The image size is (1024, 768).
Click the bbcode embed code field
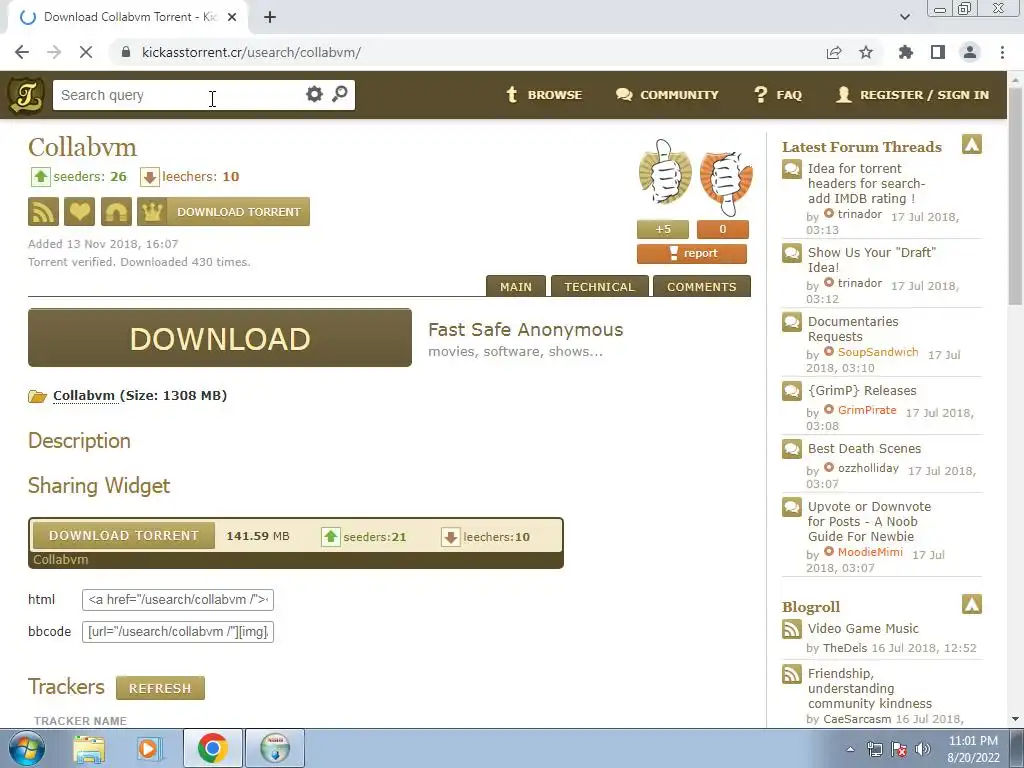(178, 632)
